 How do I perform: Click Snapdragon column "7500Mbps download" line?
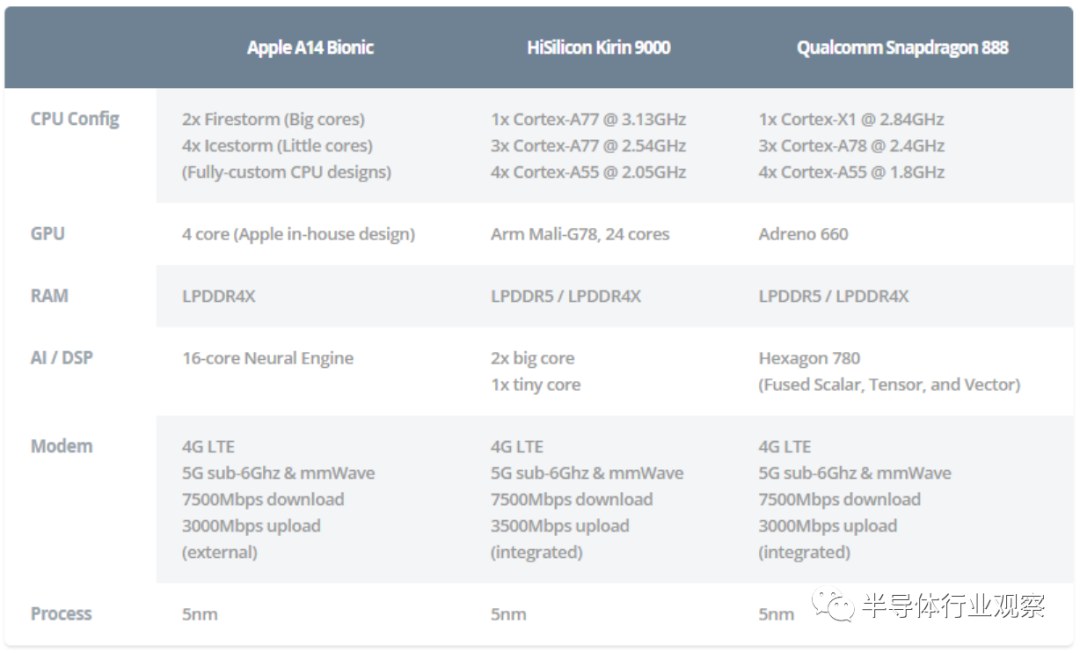(840, 499)
